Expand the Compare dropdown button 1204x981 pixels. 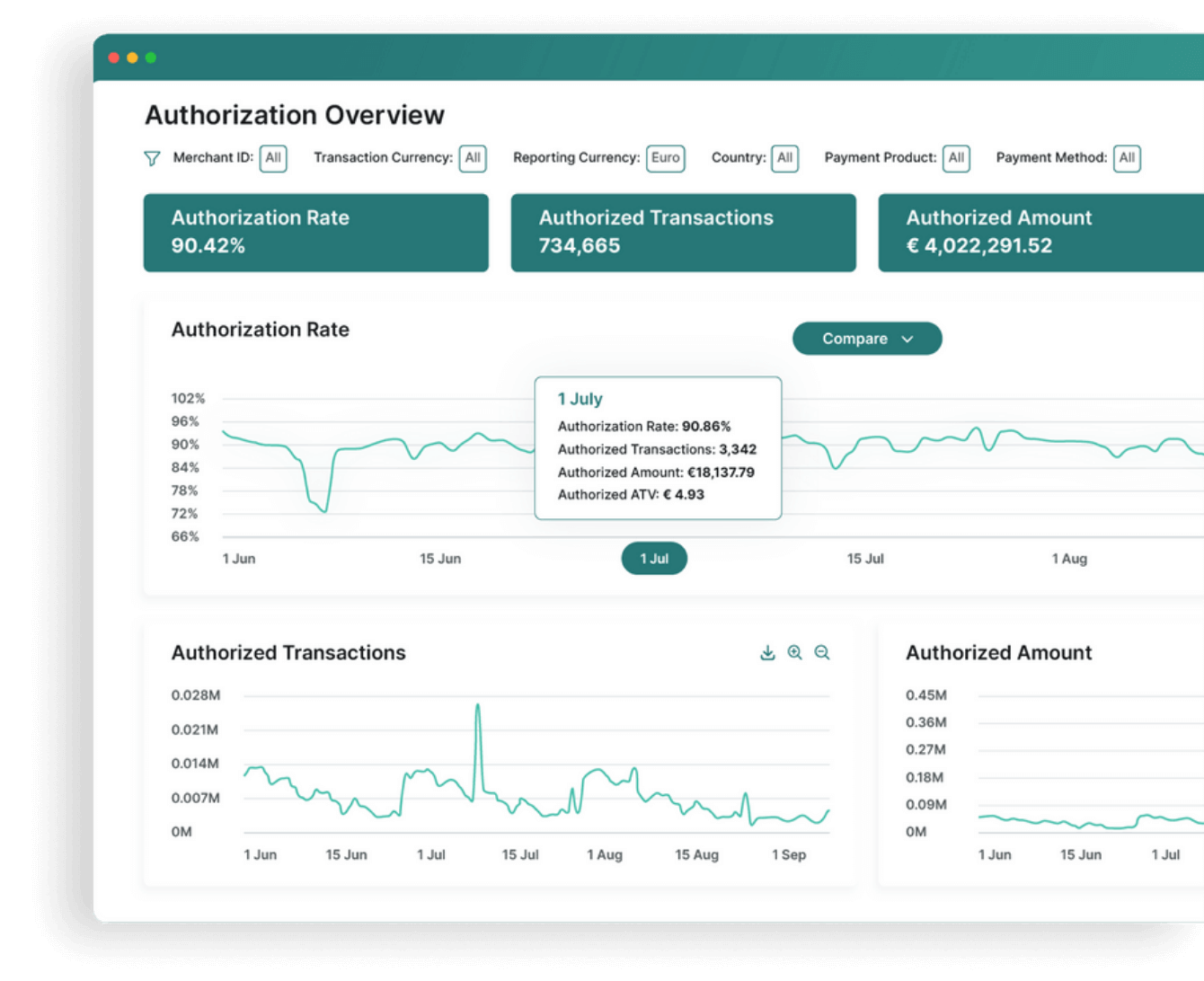click(x=867, y=339)
